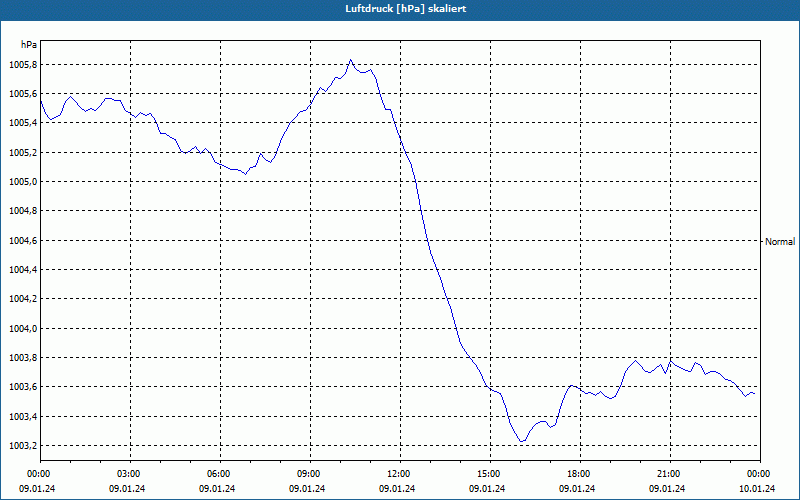The height and width of the screenshot is (500, 800).
Task: Click the 06:00 time axis label
Action: point(220,474)
